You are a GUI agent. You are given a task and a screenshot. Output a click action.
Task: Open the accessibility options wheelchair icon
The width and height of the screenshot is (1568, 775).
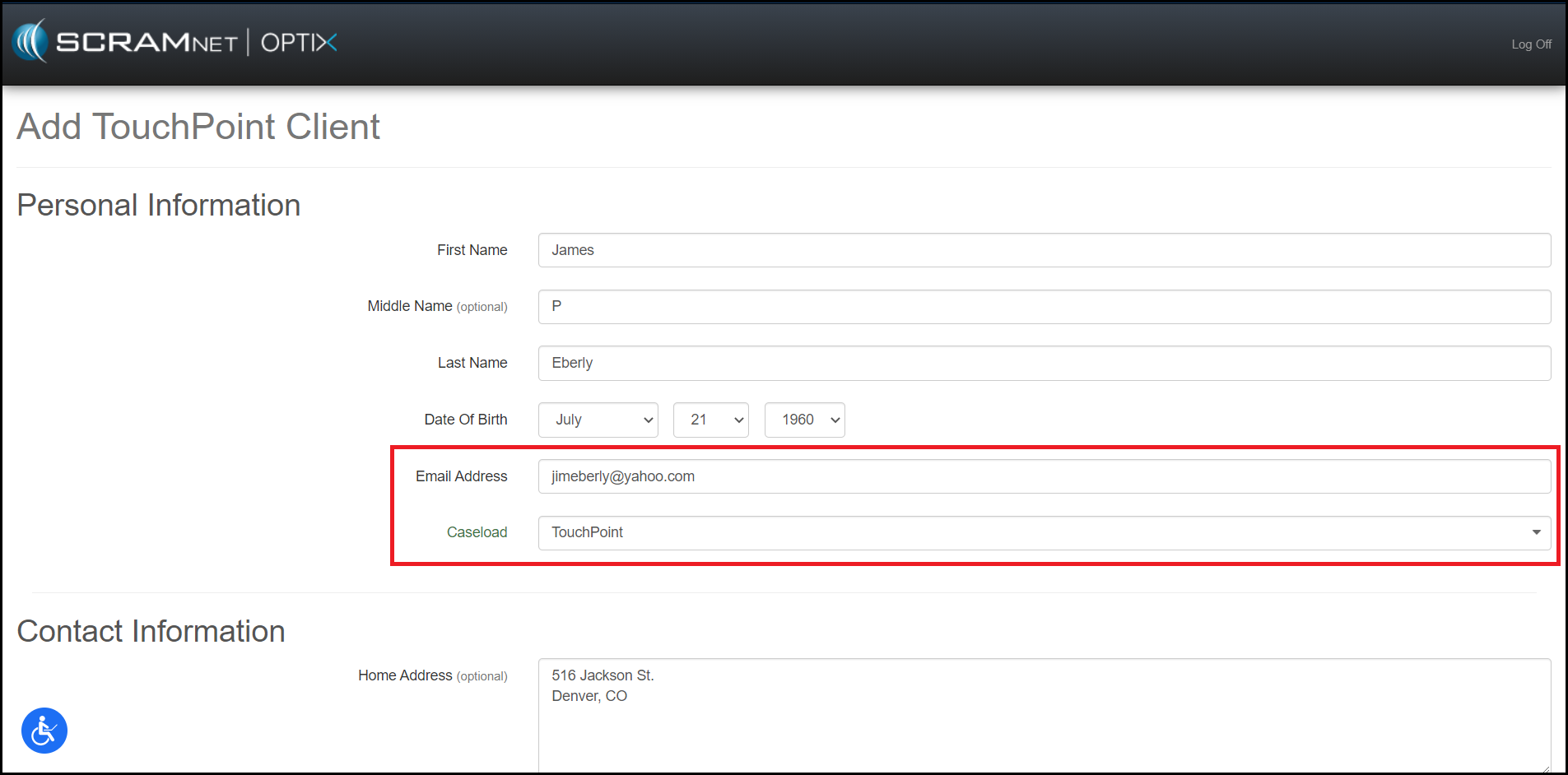click(44, 731)
